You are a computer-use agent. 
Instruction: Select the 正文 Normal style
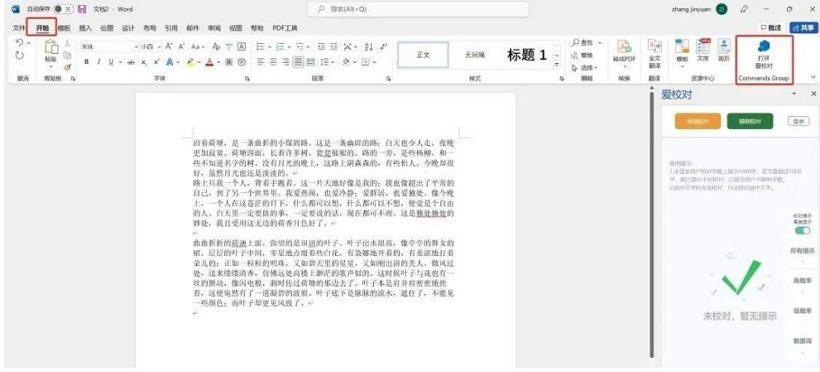[x=423, y=55]
